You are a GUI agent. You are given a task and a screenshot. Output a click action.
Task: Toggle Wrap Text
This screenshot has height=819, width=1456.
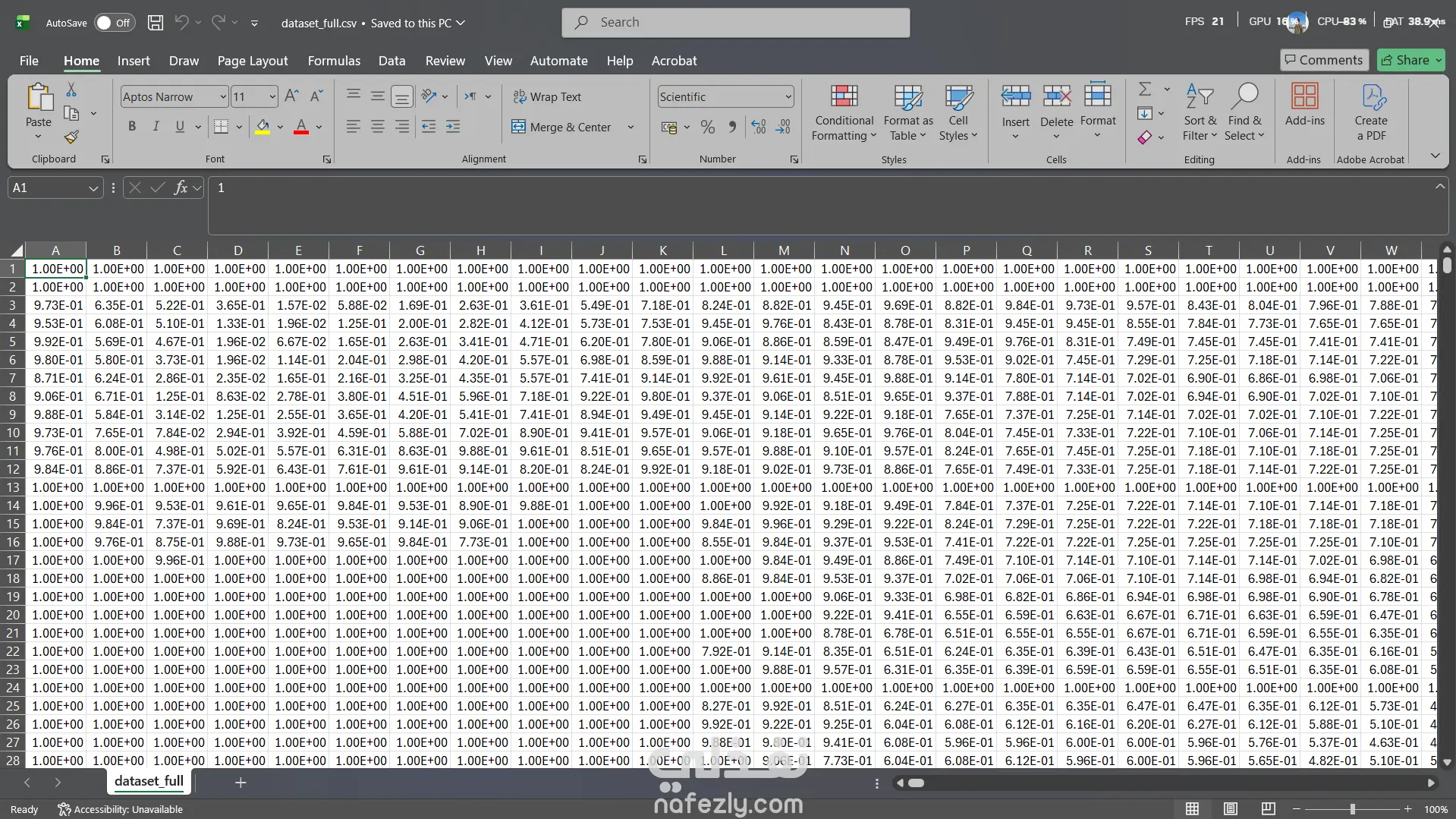click(x=547, y=96)
